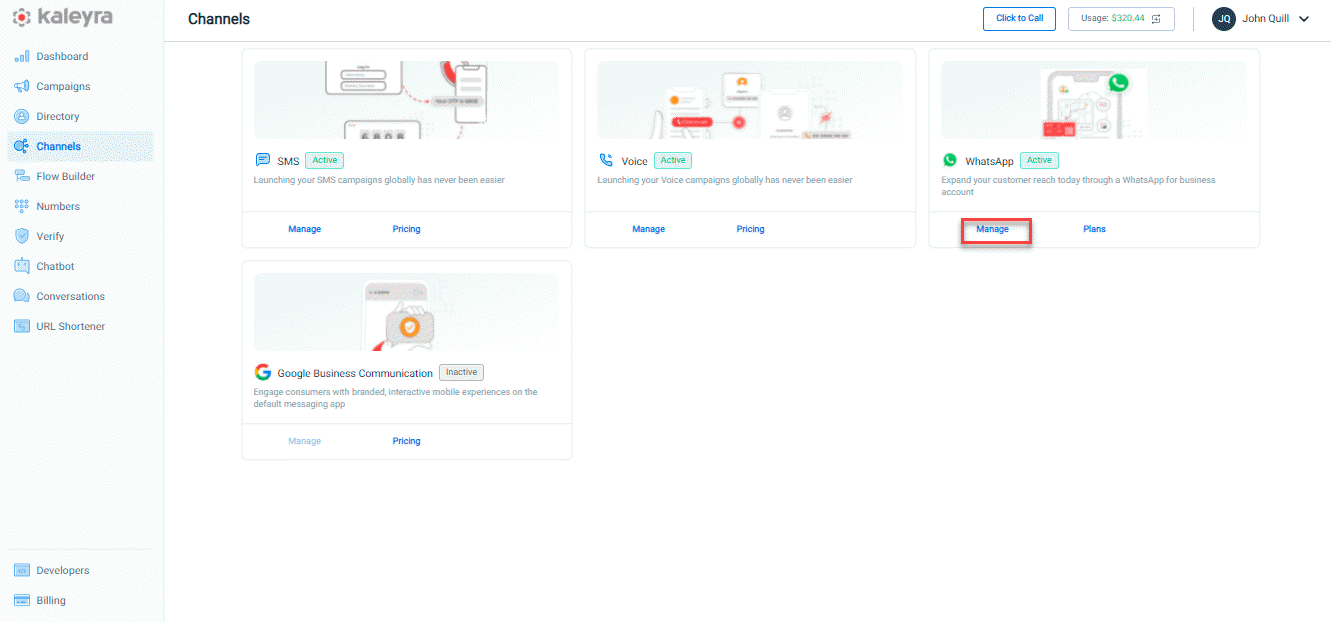Click the Google logo icon
The image size is (1331, 622).
pyautogui.click(x=263, y=372)
